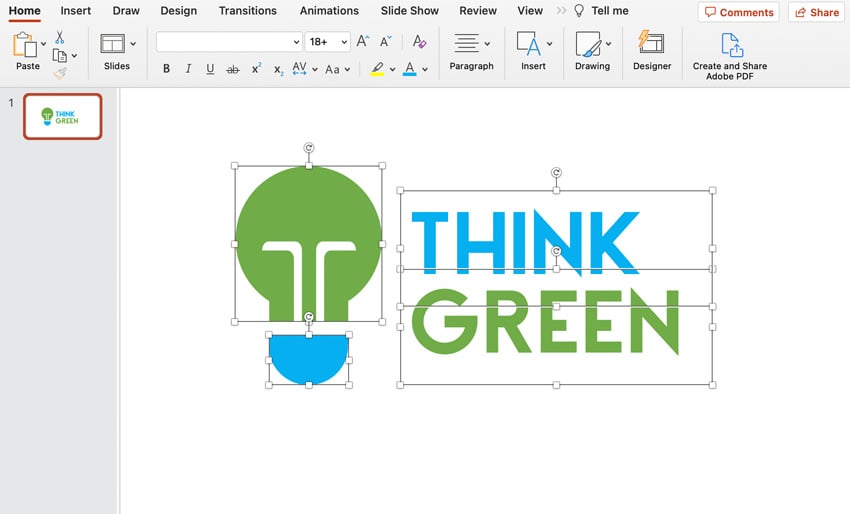Open the Comments button
850x514 pixels.
(739, 12)
